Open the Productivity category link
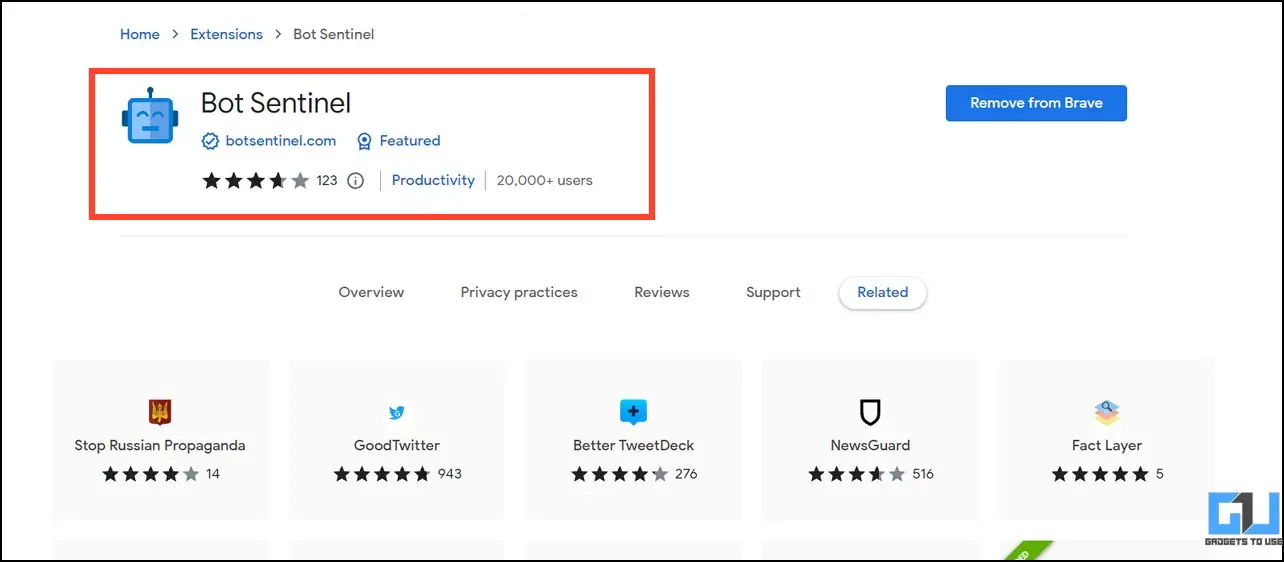Image resolution: width=1284 pixels, height=562 pixels. pos(433,180)
